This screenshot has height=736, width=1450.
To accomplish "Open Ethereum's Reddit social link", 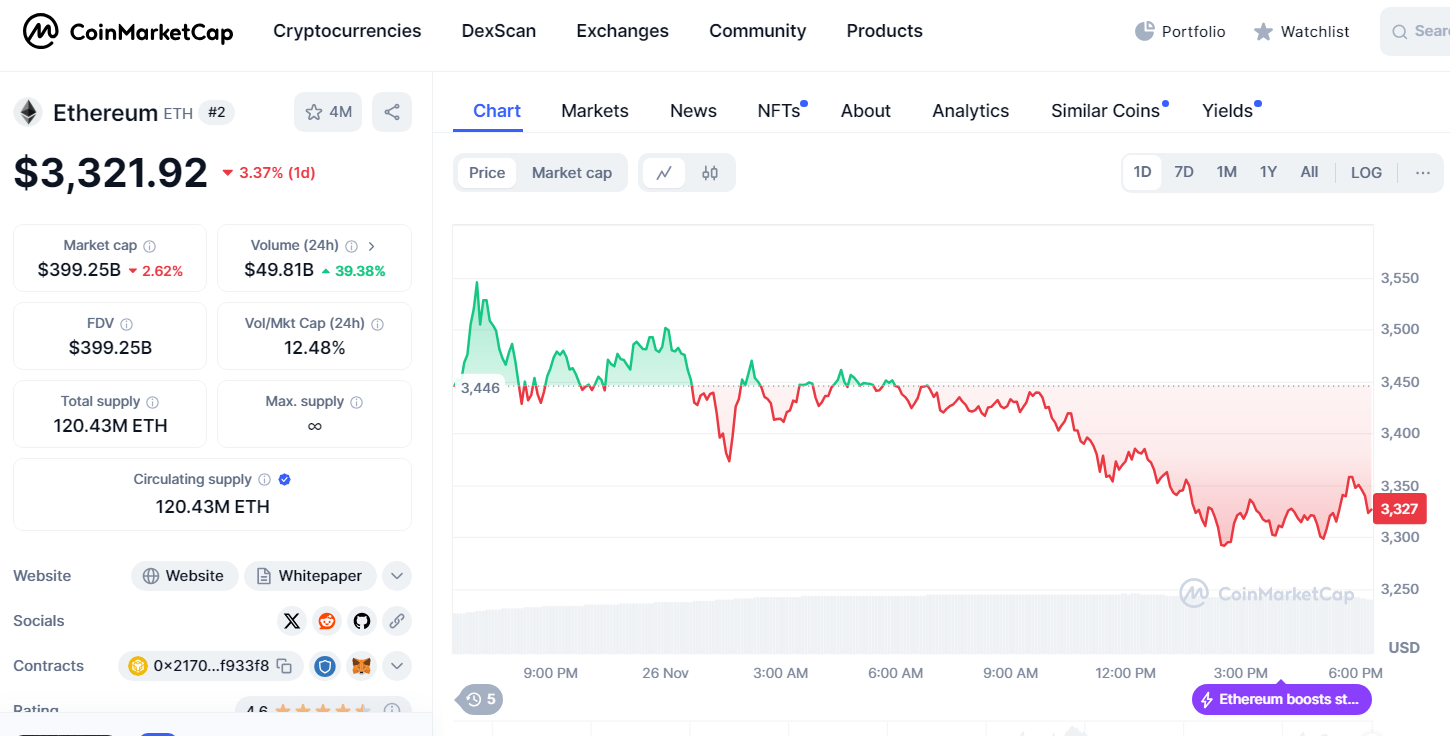I will tap(327, 621).
